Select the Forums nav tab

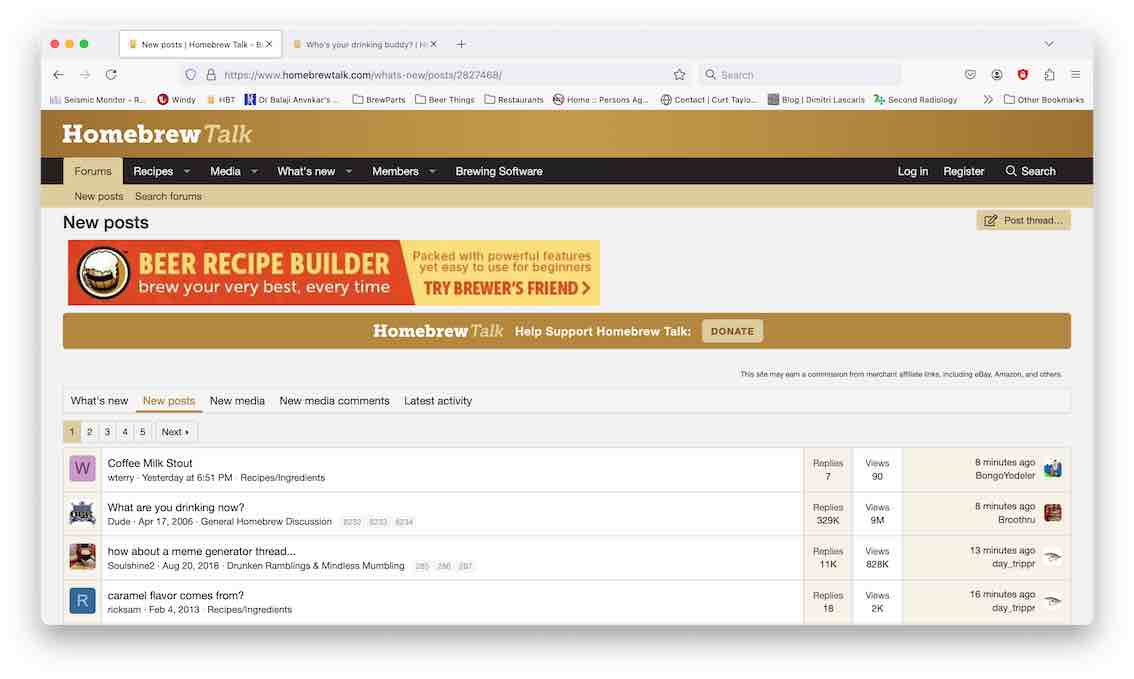coord(93,171)
